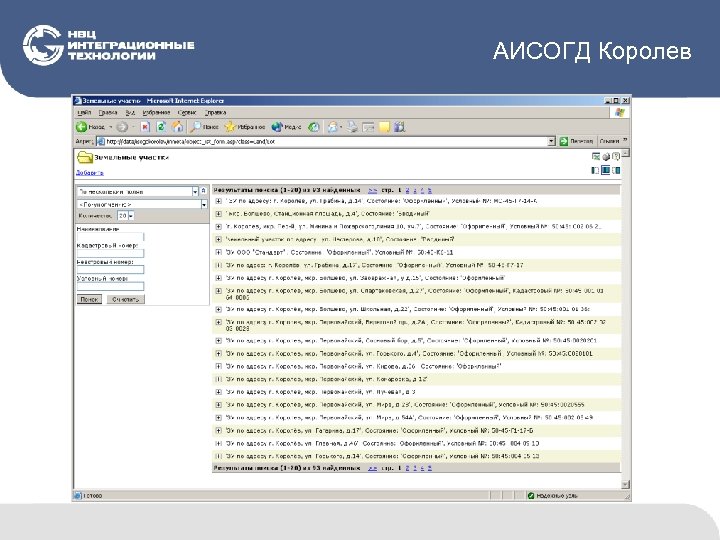Focus the Условный номер input field

[x=110, y=287]
